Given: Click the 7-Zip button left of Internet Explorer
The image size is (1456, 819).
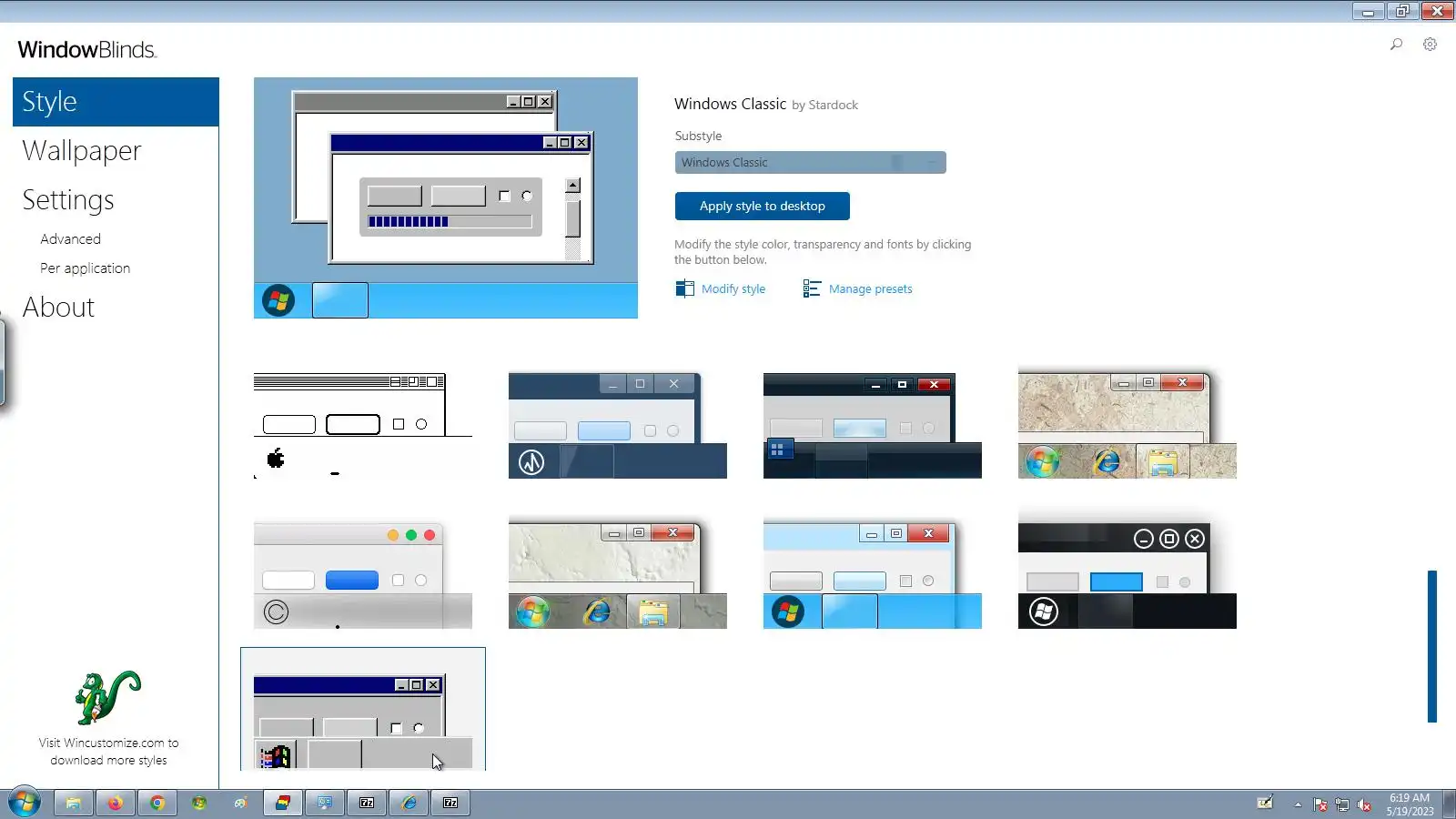Looking at the screenshot, I should tap(367, 803).
